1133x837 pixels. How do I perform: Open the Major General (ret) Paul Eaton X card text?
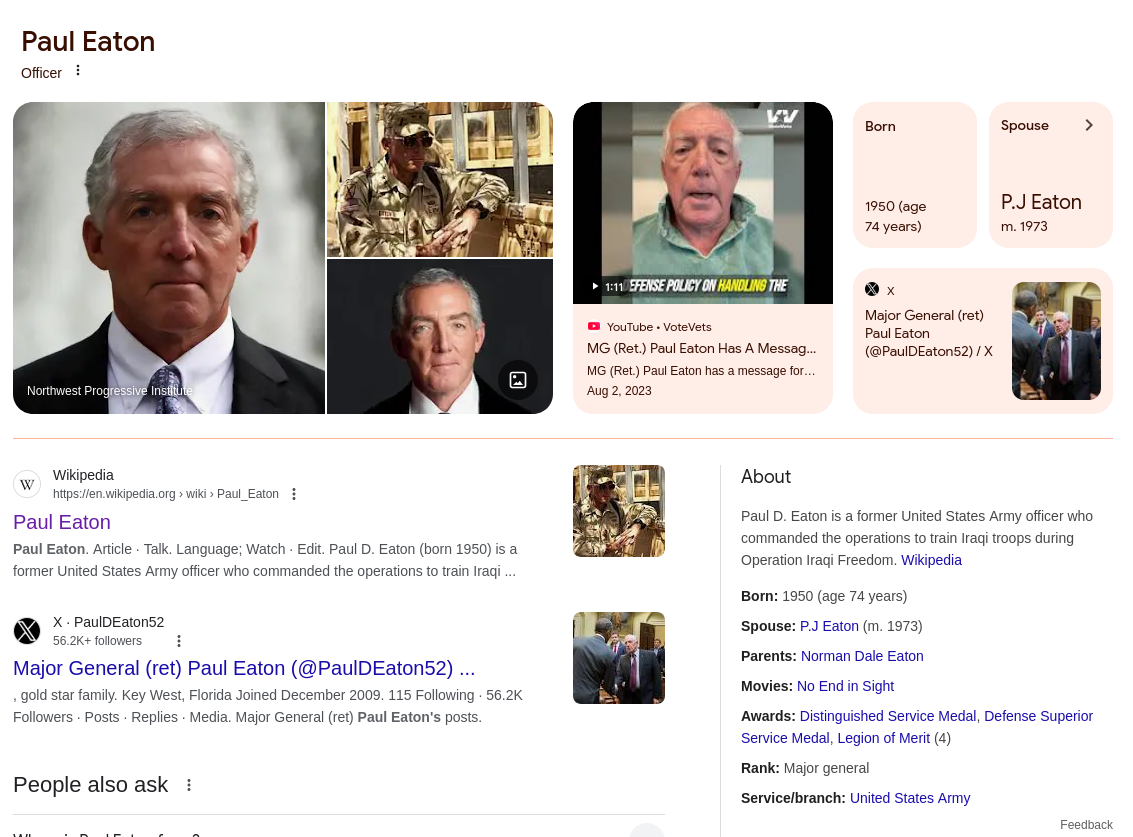click(929, 333)
